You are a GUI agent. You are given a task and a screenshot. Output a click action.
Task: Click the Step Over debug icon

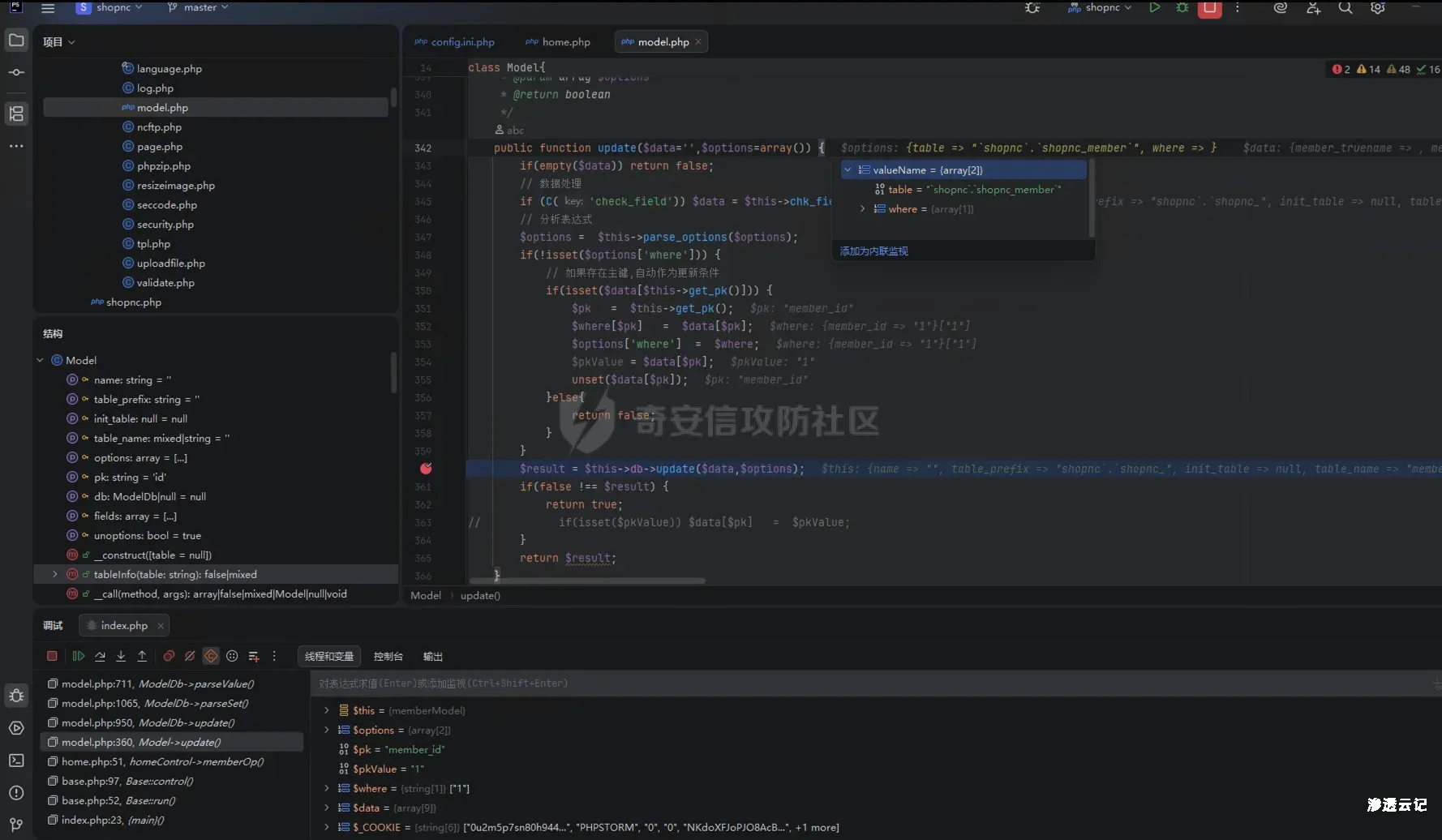pos(100,656)
